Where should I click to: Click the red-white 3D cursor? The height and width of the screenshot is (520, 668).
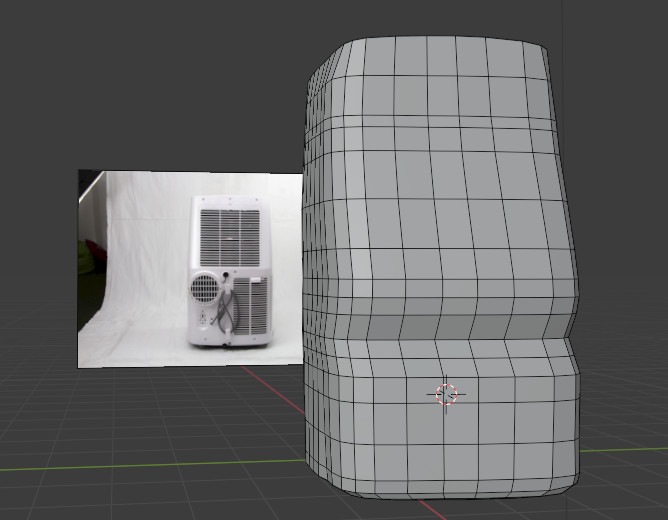[x=446, y=394]
